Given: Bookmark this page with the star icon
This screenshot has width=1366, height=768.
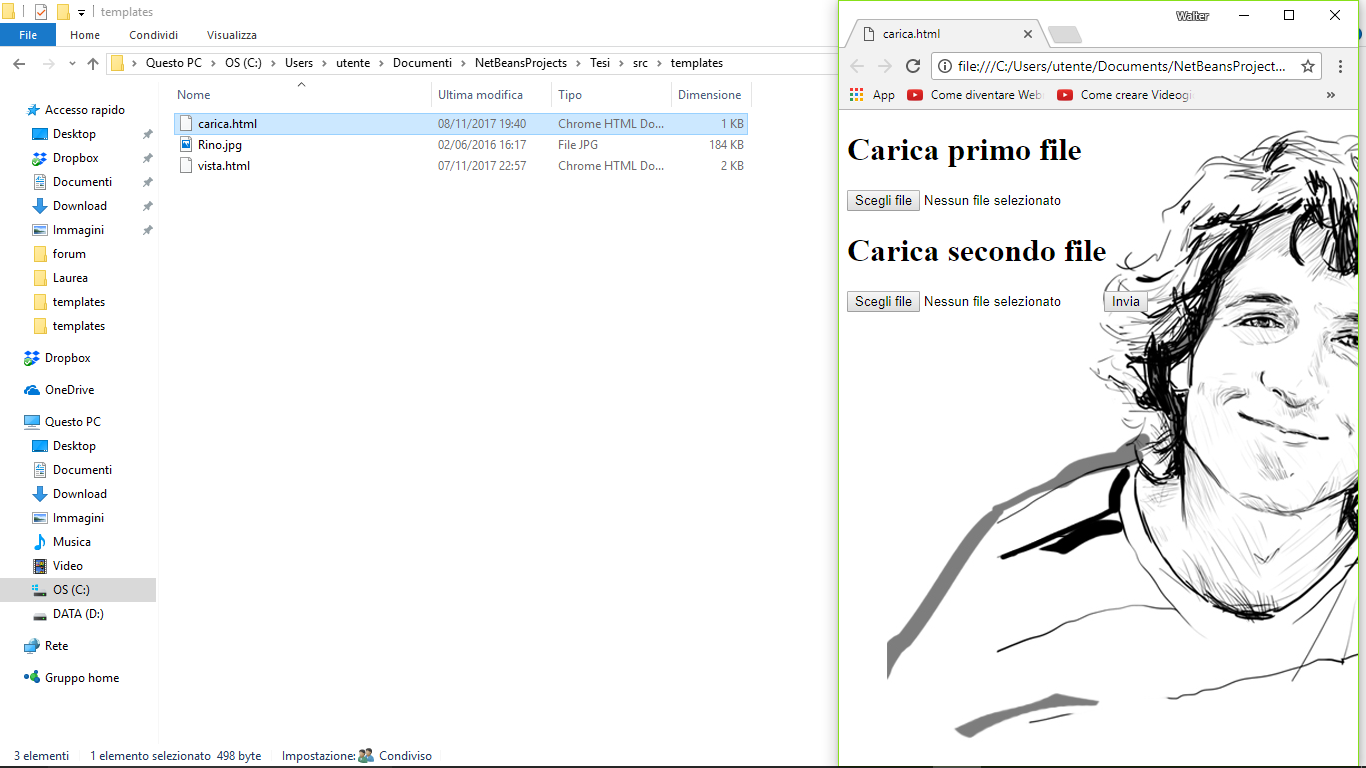Looking at the screenshot, I should [x=1307, y=66].
